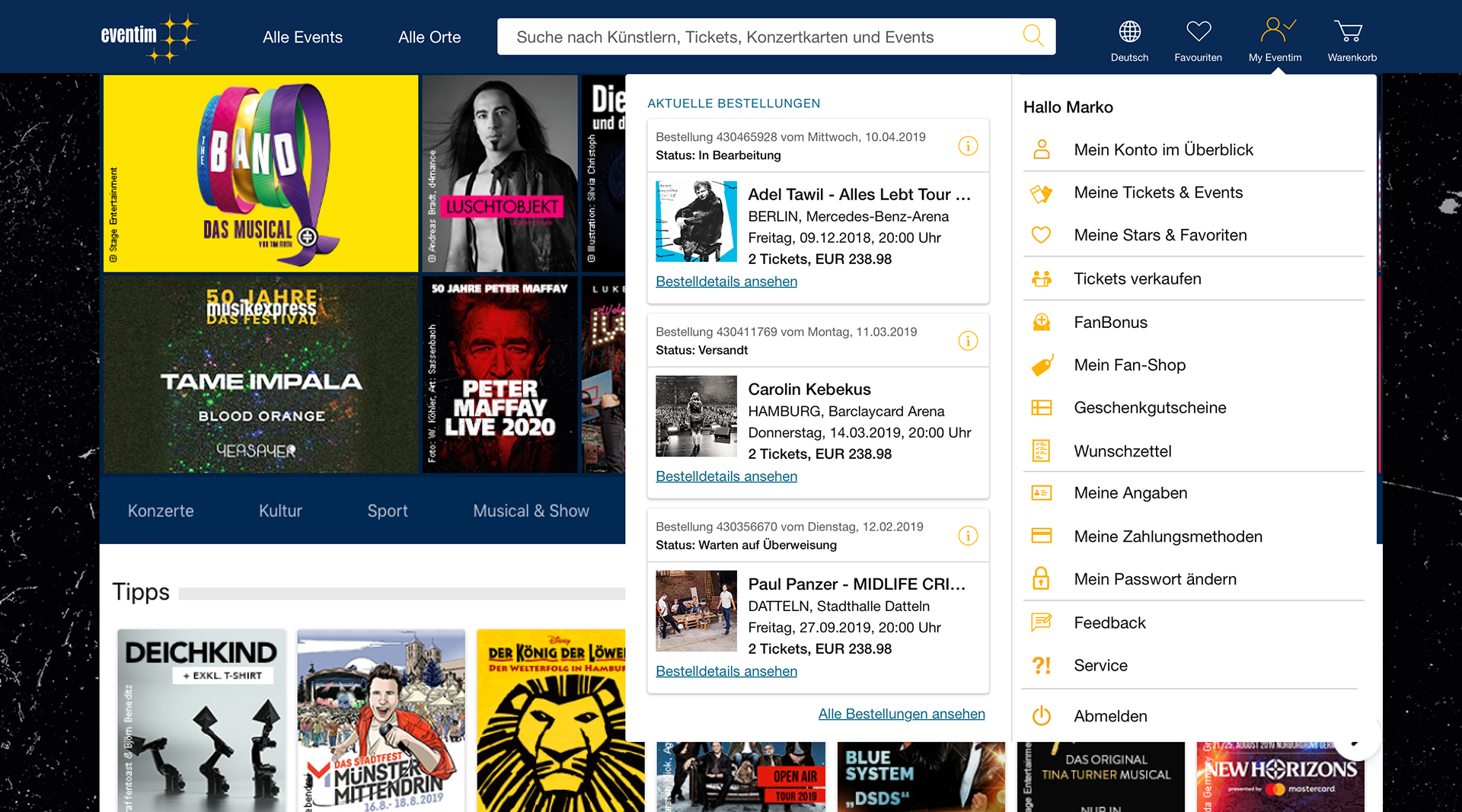Click the FanBonus icon
The height and width of the screenshot is (812, 1462).
click(x=1041, y=322)
